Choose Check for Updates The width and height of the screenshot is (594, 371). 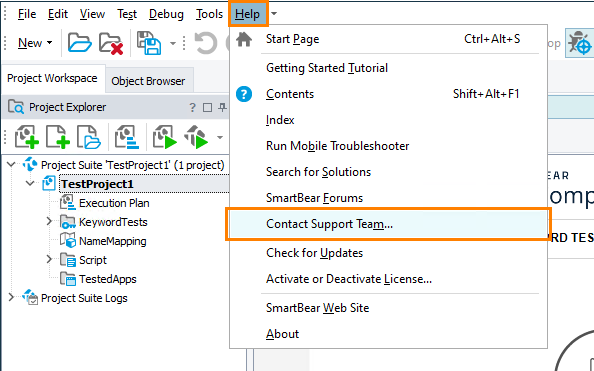[388, 253]
